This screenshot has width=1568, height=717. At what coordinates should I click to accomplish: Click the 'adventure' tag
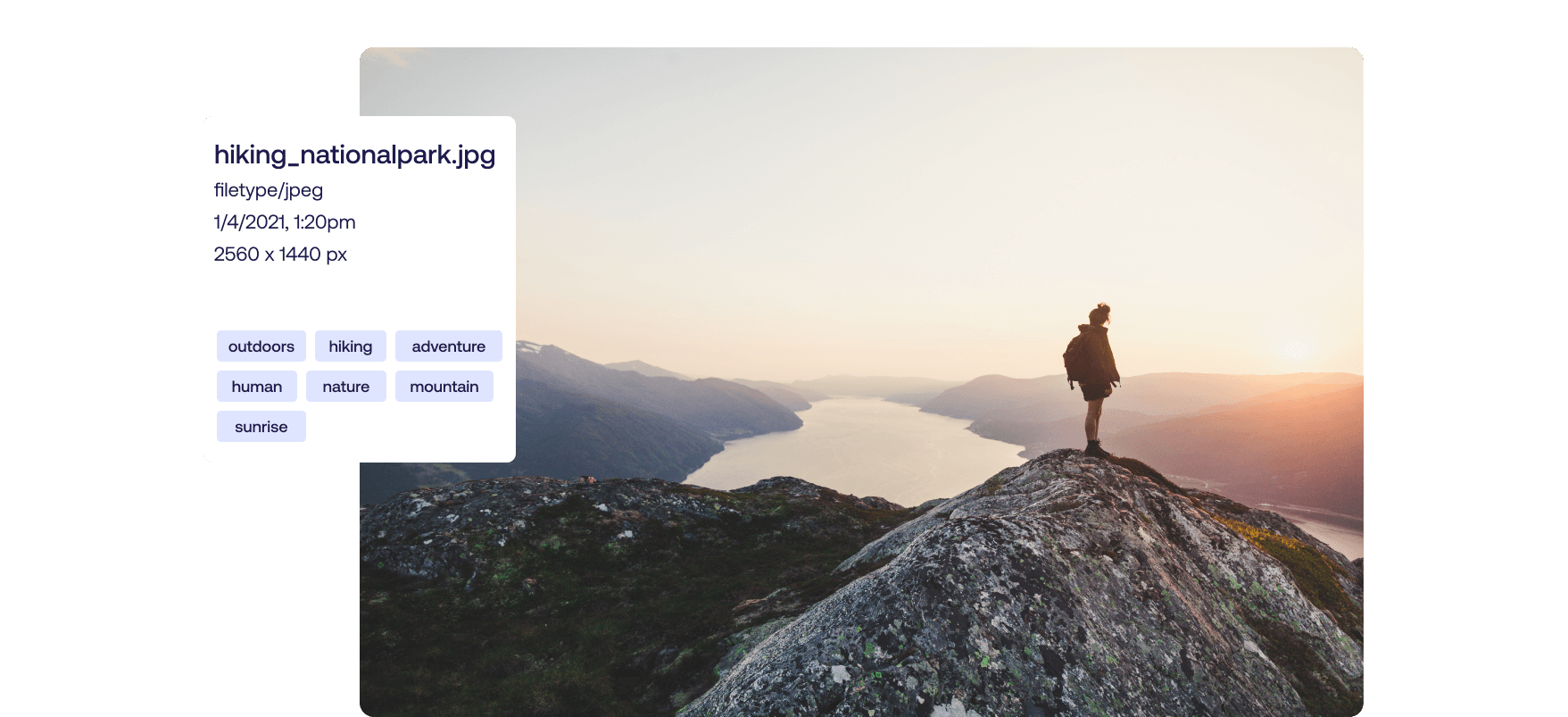tap(449, 346)
